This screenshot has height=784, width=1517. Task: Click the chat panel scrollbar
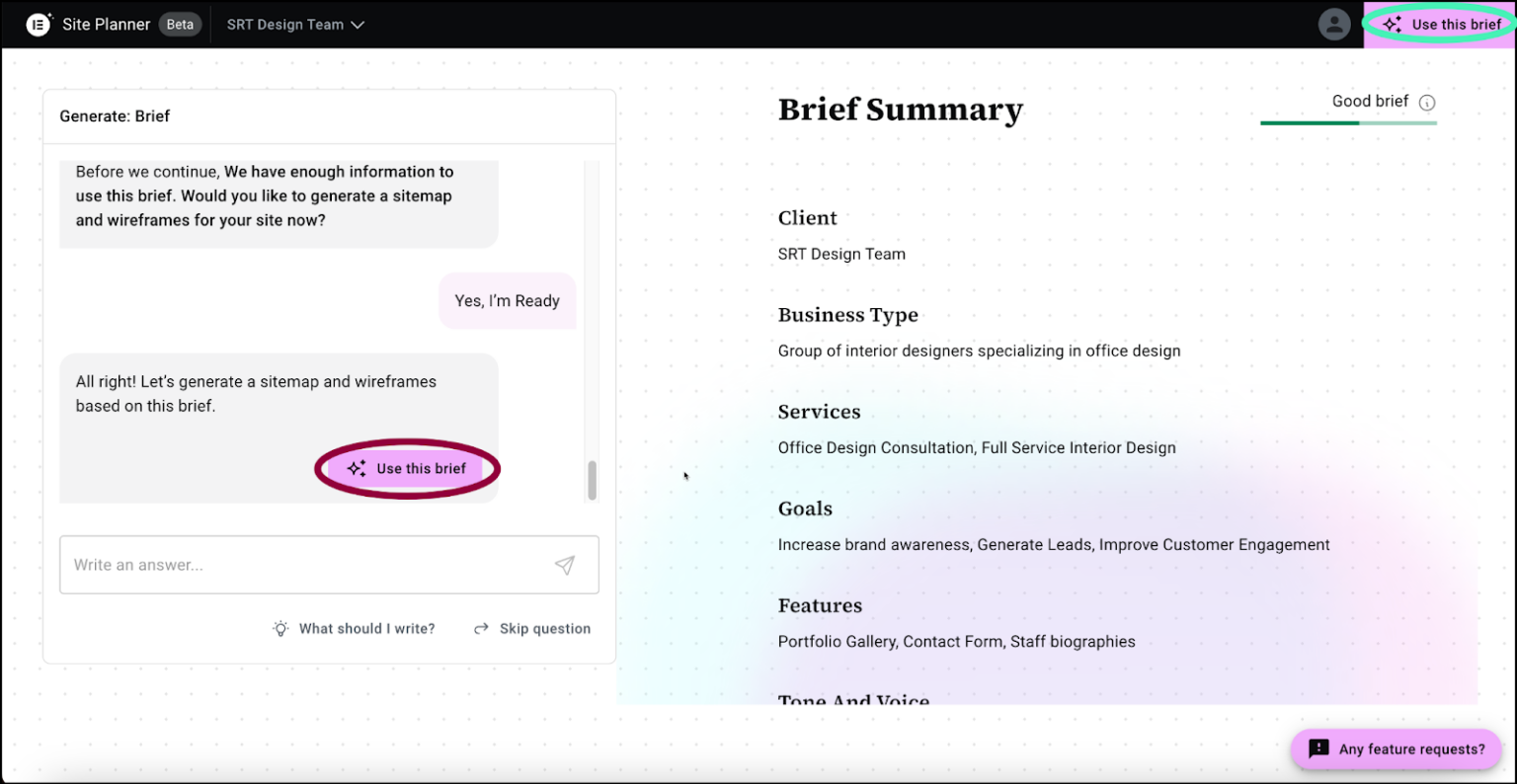[x=593, y=481]
